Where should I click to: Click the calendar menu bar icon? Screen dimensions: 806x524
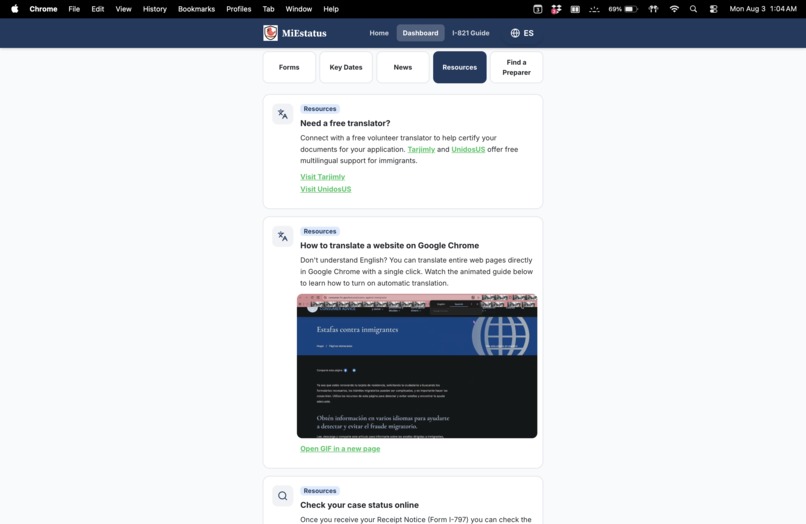click(x=537, y=9)
